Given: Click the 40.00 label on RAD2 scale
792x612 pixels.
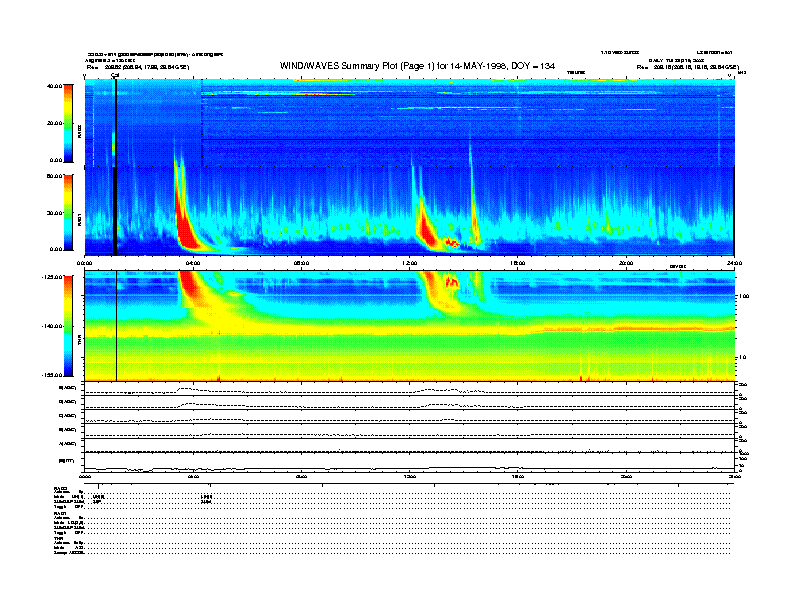Looking at the screenshot, I should pos(54,86).
